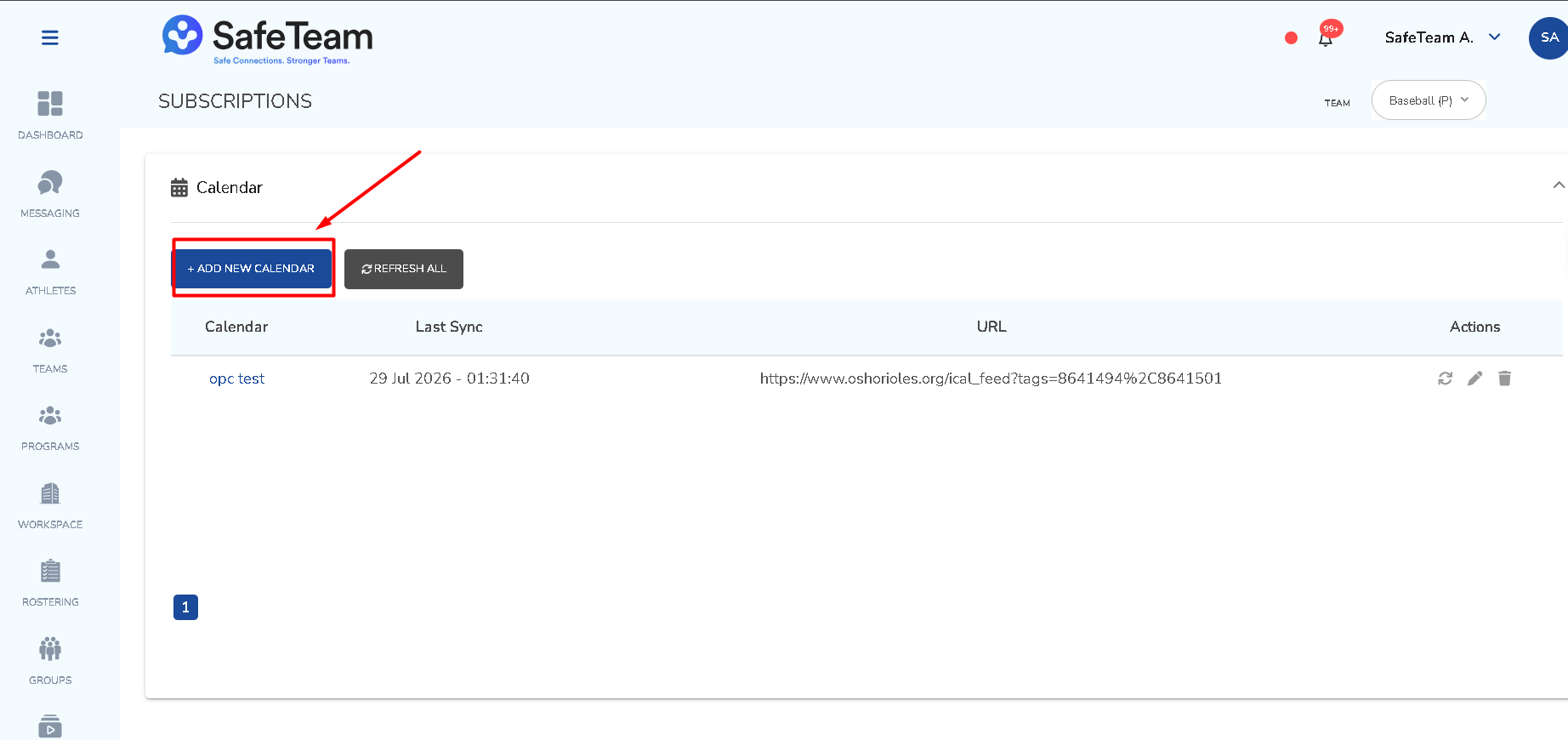The image size is (1568, 740).
Task: Refresh the opc test calendar
Action: click(x=1445, y=379)
